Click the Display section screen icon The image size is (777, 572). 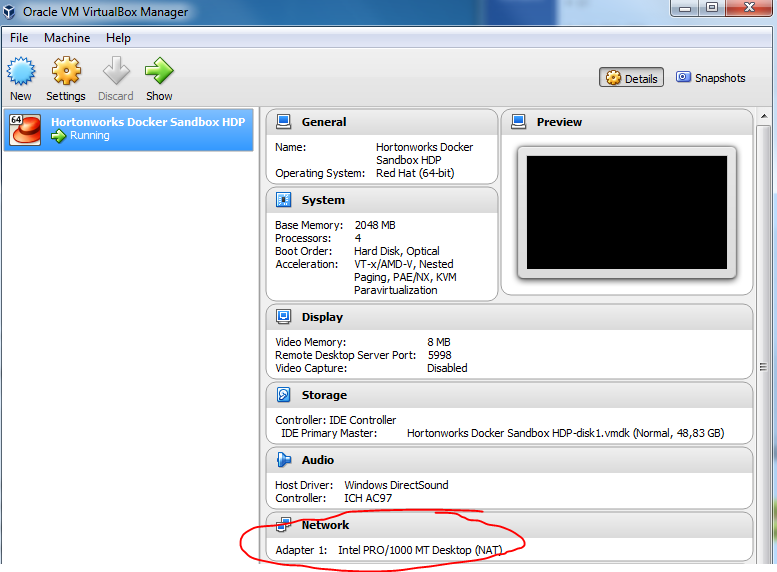(283, 317)
